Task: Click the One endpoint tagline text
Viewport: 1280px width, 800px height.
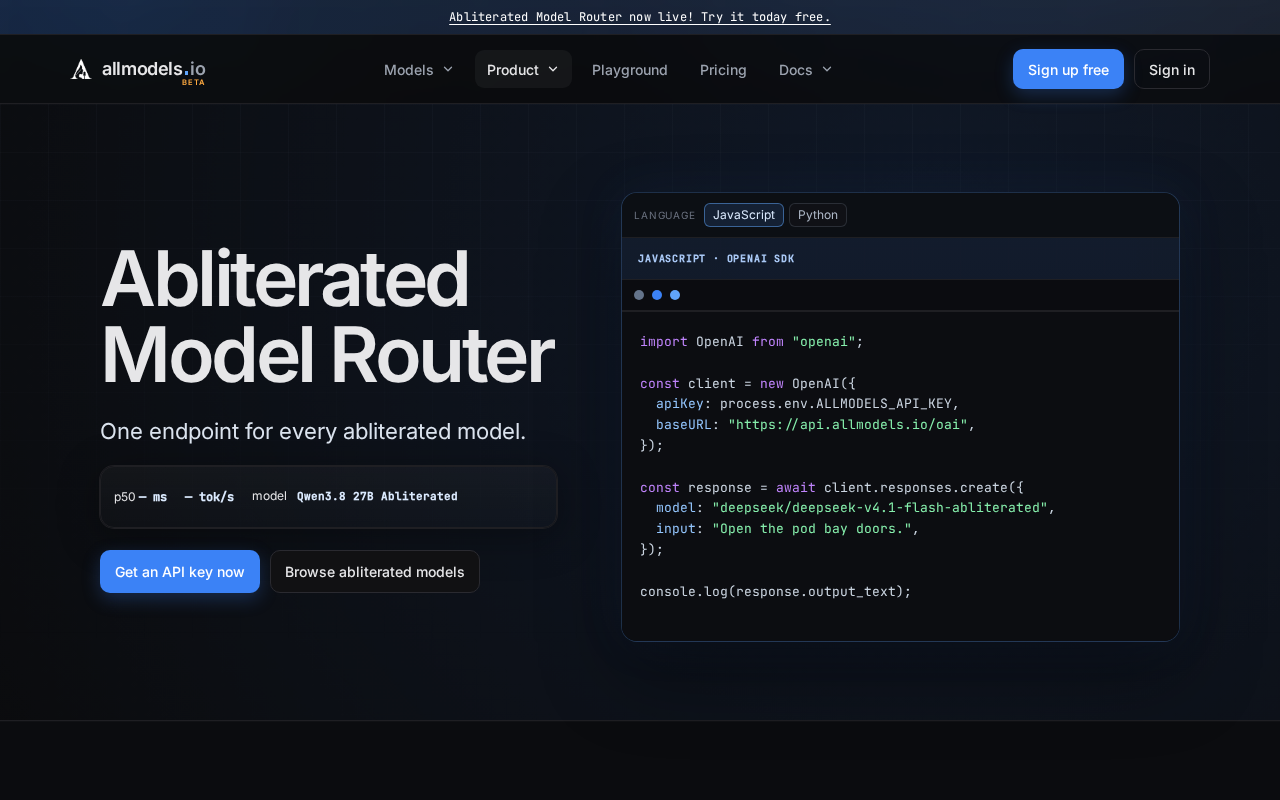Action: [313, 431]
